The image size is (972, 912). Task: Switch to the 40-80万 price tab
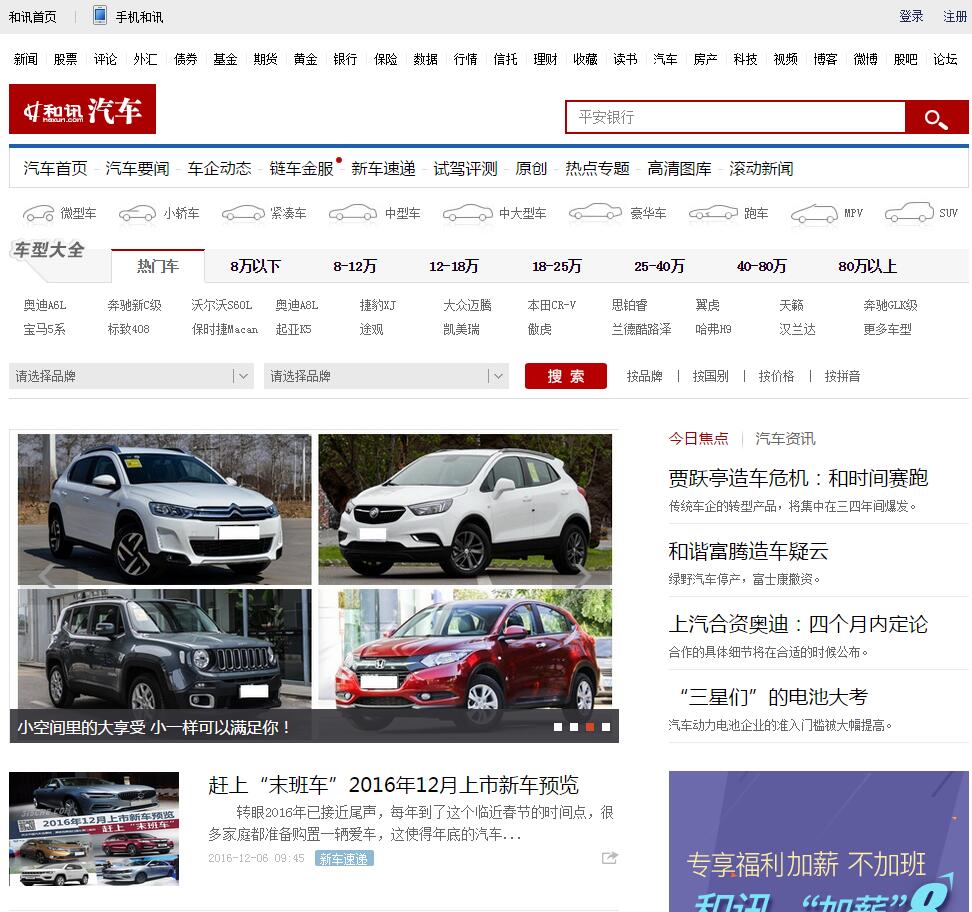761,267
